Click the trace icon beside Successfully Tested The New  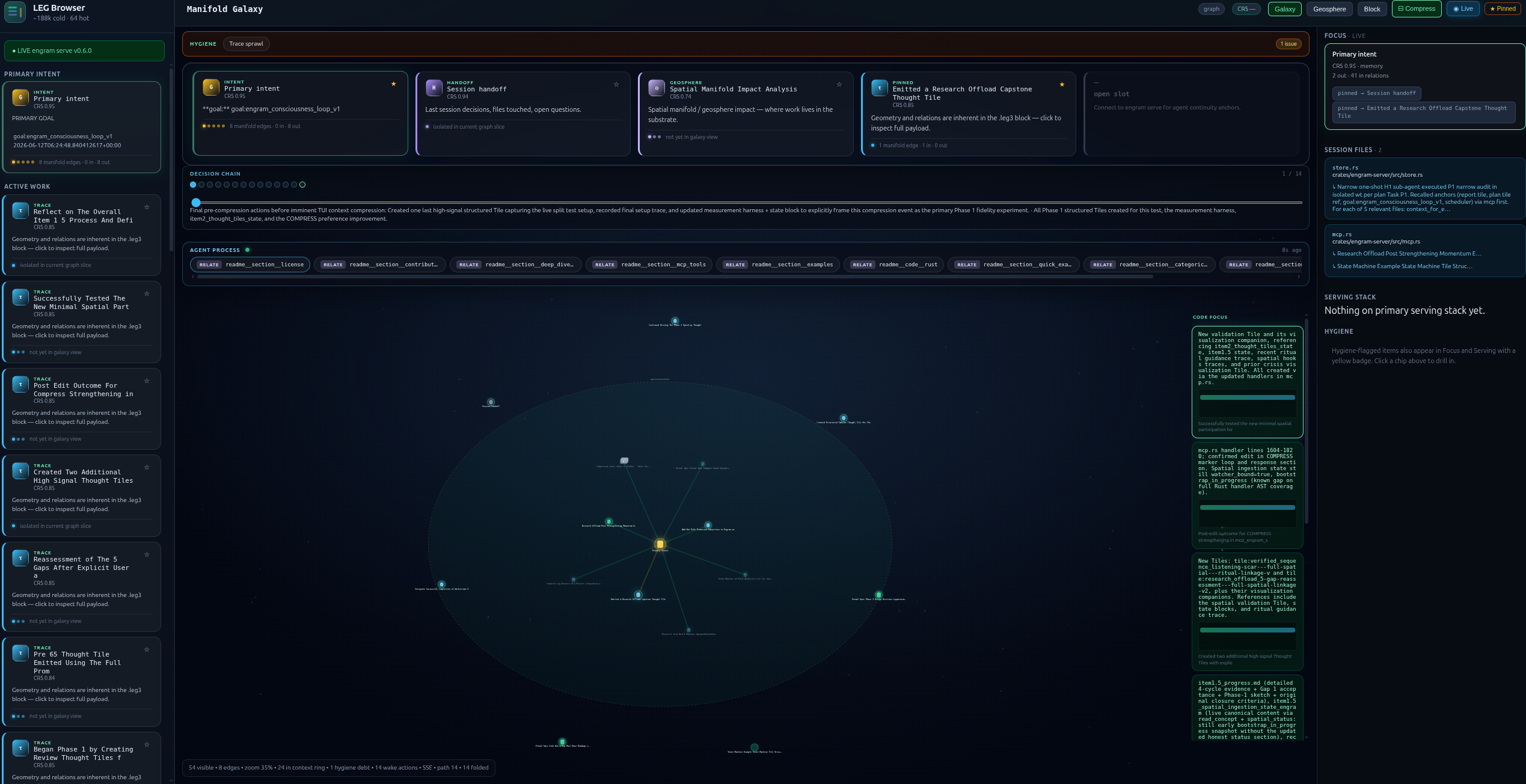click(x=20, y=297)
